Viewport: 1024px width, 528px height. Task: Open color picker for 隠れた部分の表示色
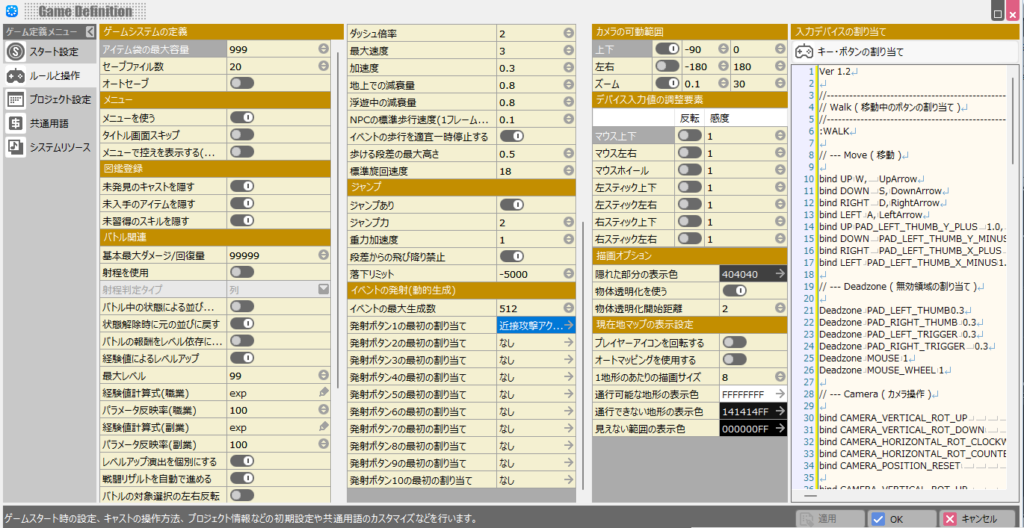779,272
